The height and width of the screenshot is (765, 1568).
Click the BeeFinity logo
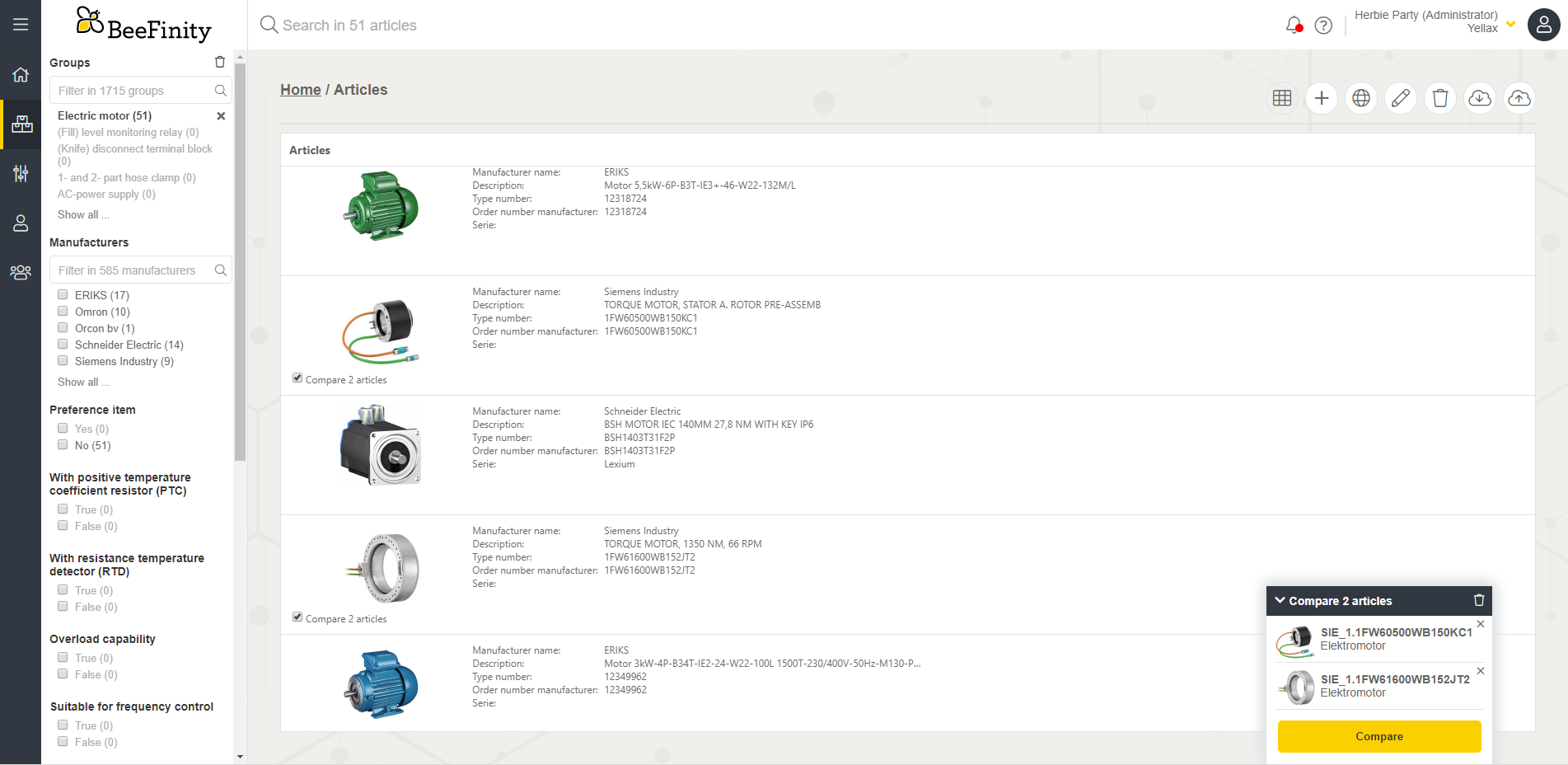(143, 25)
